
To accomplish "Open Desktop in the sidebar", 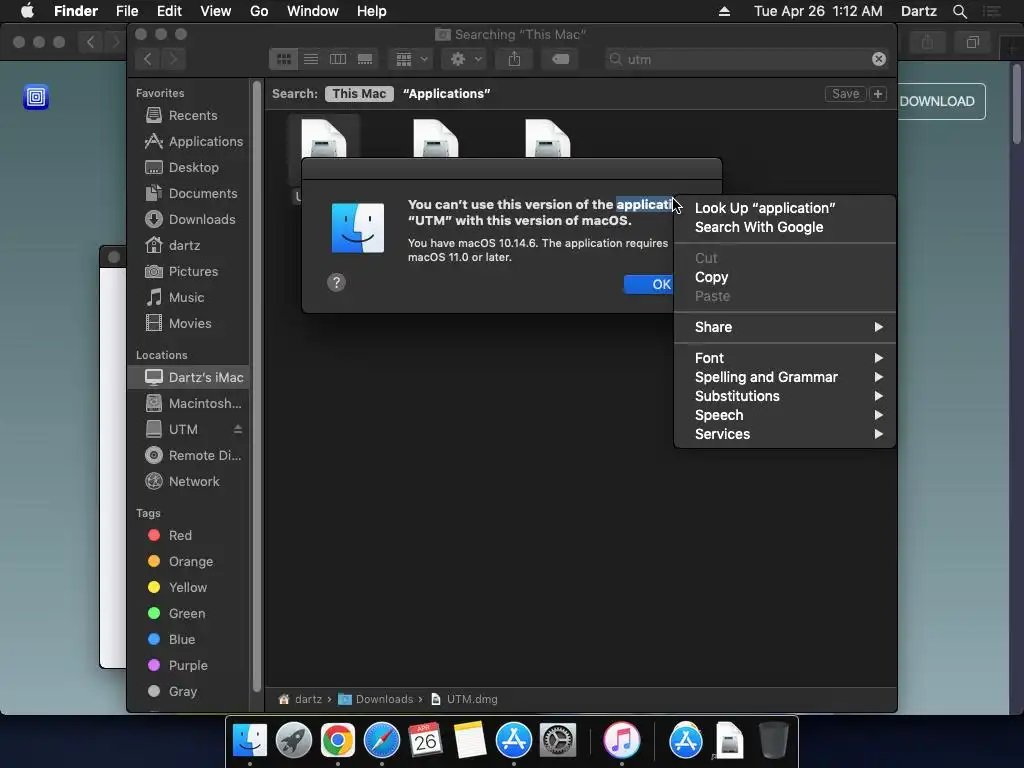I will pyautogui.click(x=188, y=168).
